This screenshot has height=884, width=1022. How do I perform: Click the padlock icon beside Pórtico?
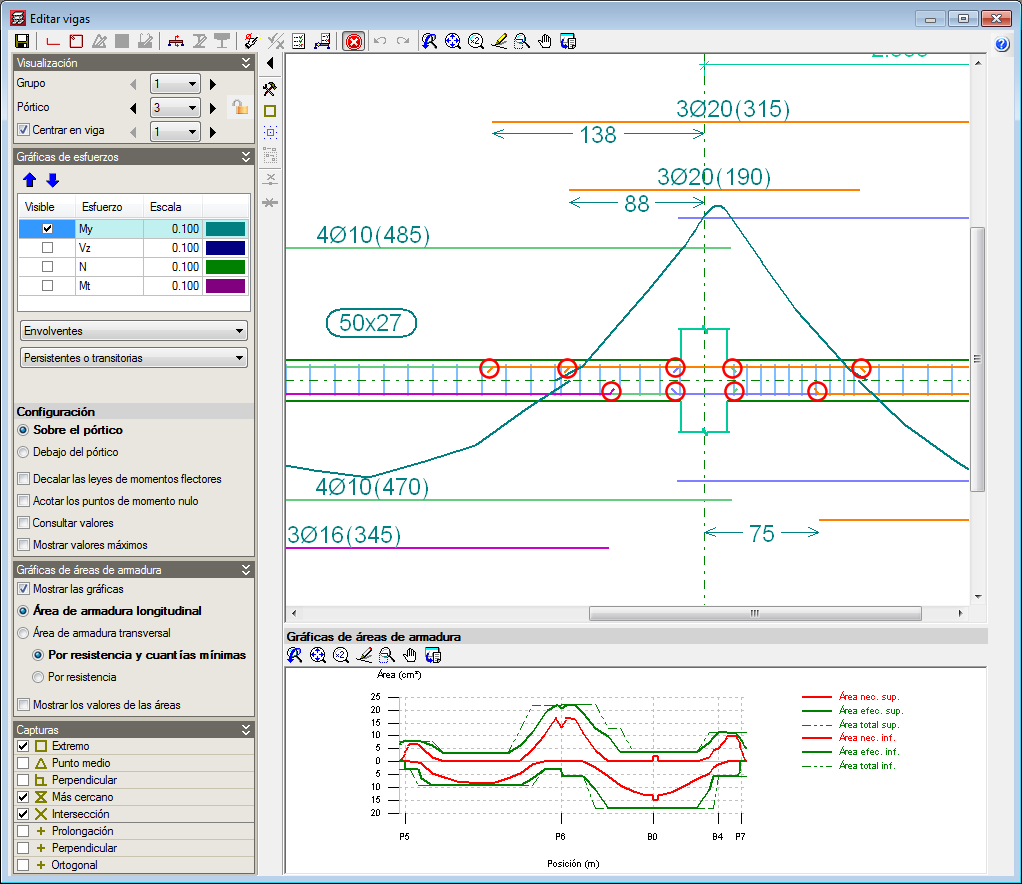tap(240, 107)
